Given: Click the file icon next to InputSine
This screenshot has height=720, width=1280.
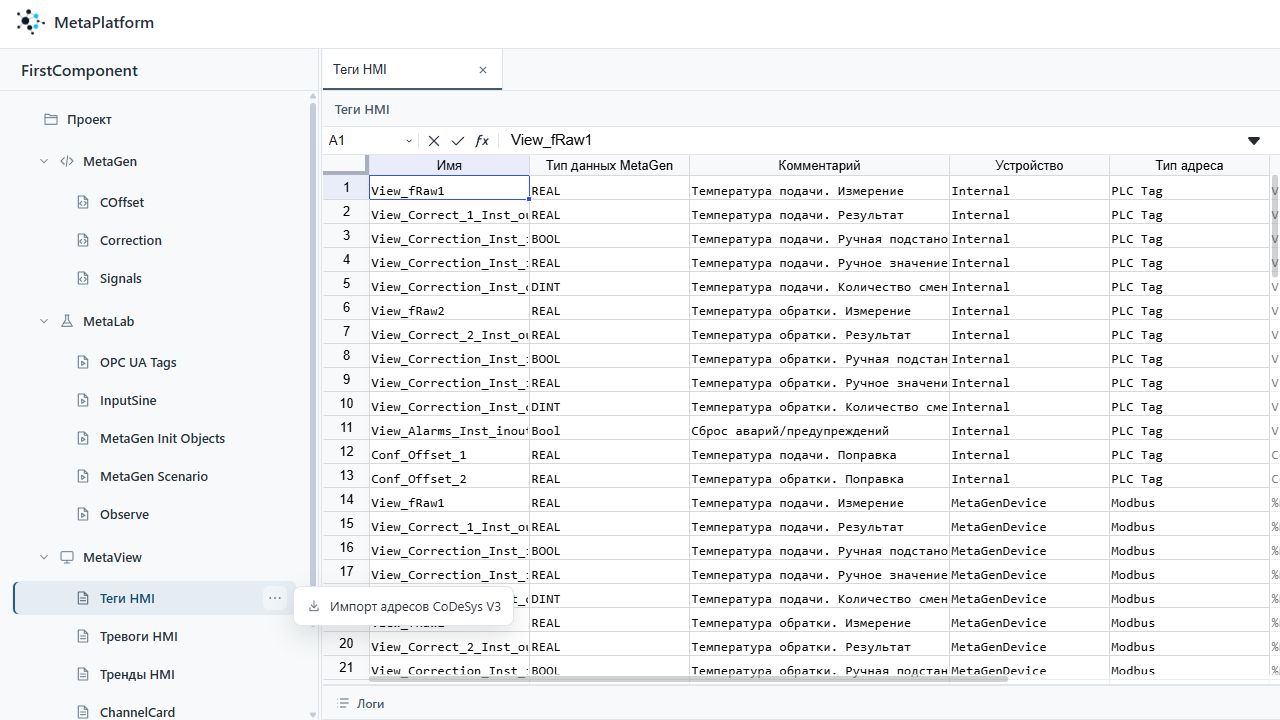Looking at the screenshot, I should (x=84, y=401).
